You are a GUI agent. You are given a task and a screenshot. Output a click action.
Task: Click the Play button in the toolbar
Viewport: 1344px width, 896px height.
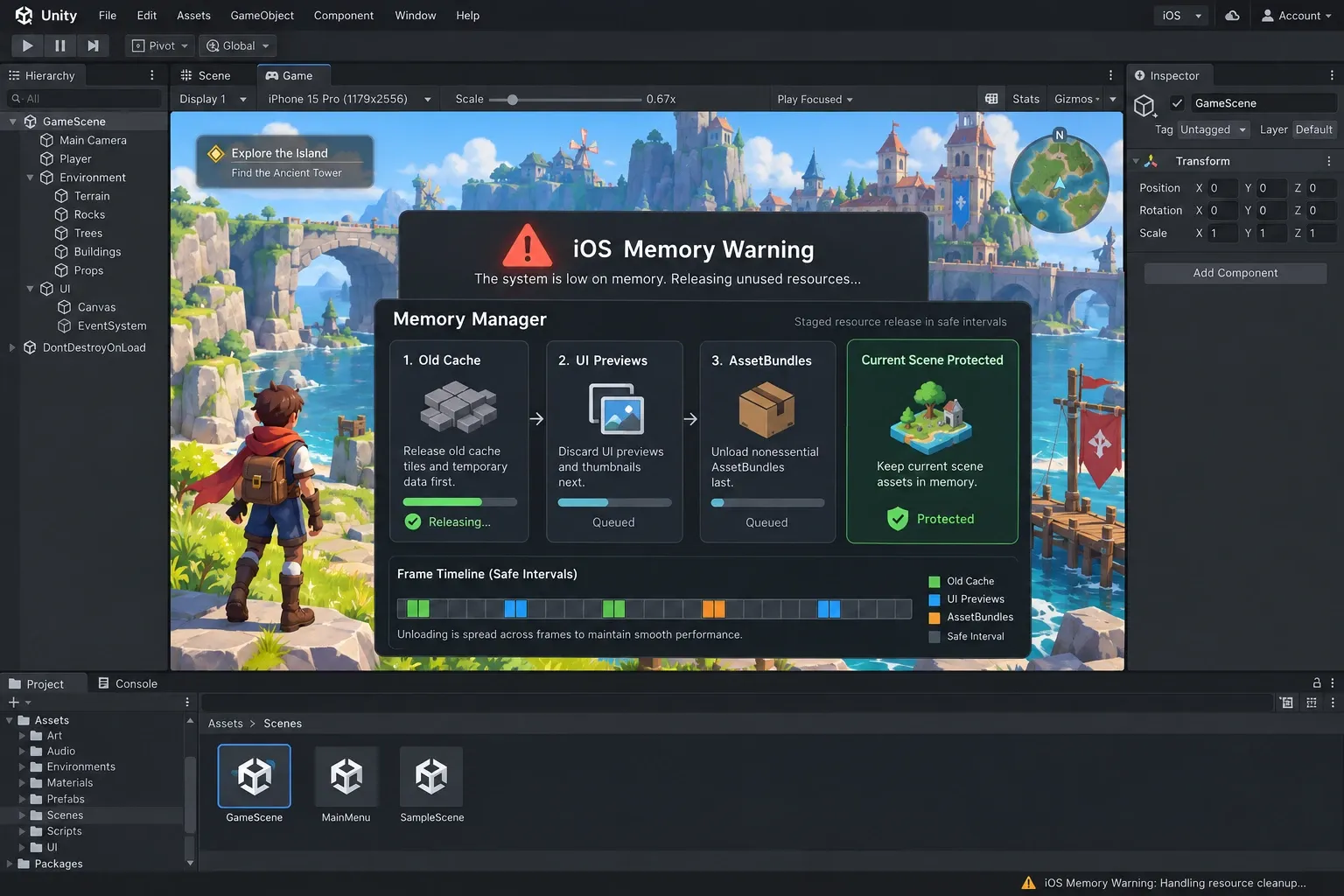[27, 45]
